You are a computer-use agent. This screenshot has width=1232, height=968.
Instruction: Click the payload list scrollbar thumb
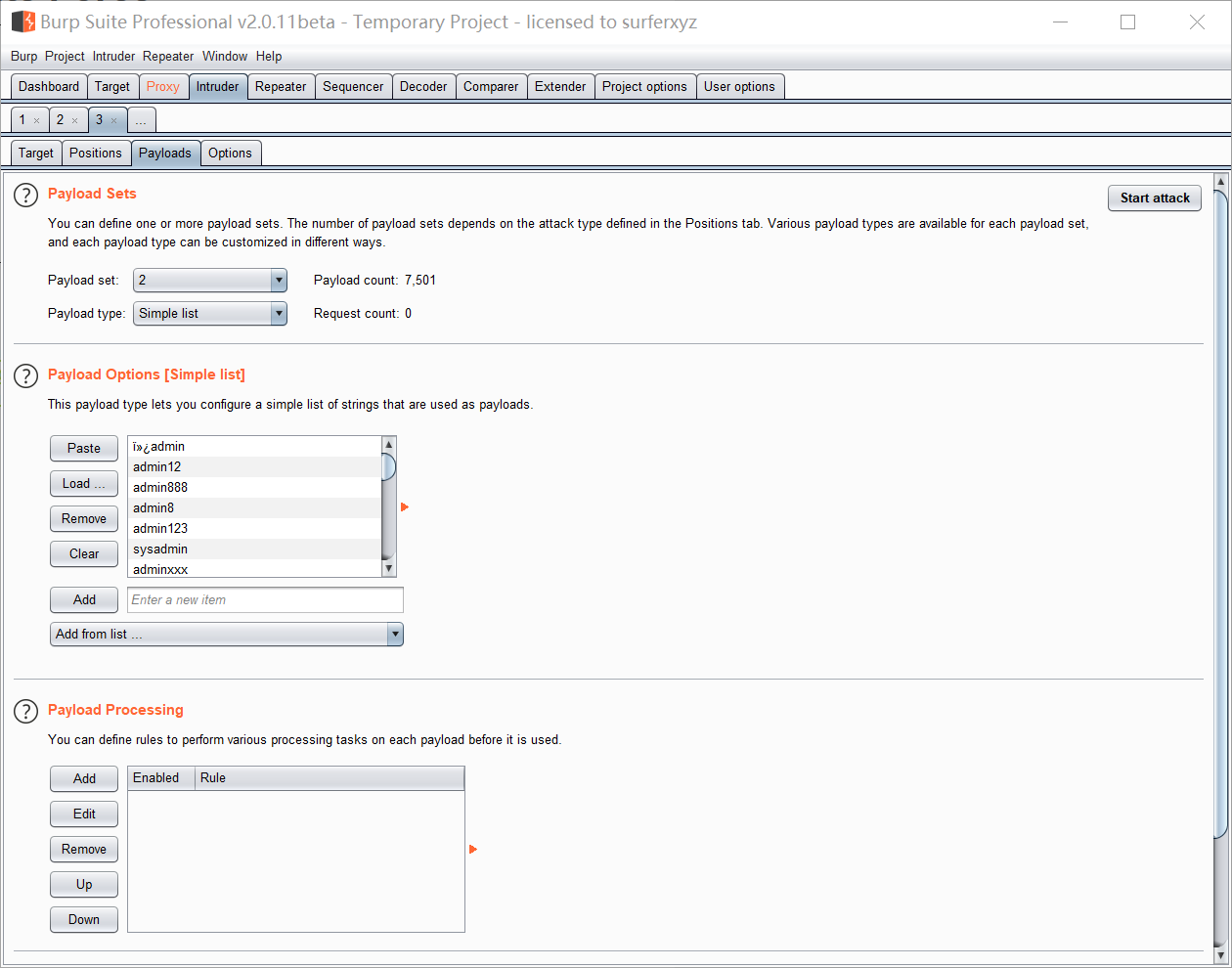[x=388, y=467]
